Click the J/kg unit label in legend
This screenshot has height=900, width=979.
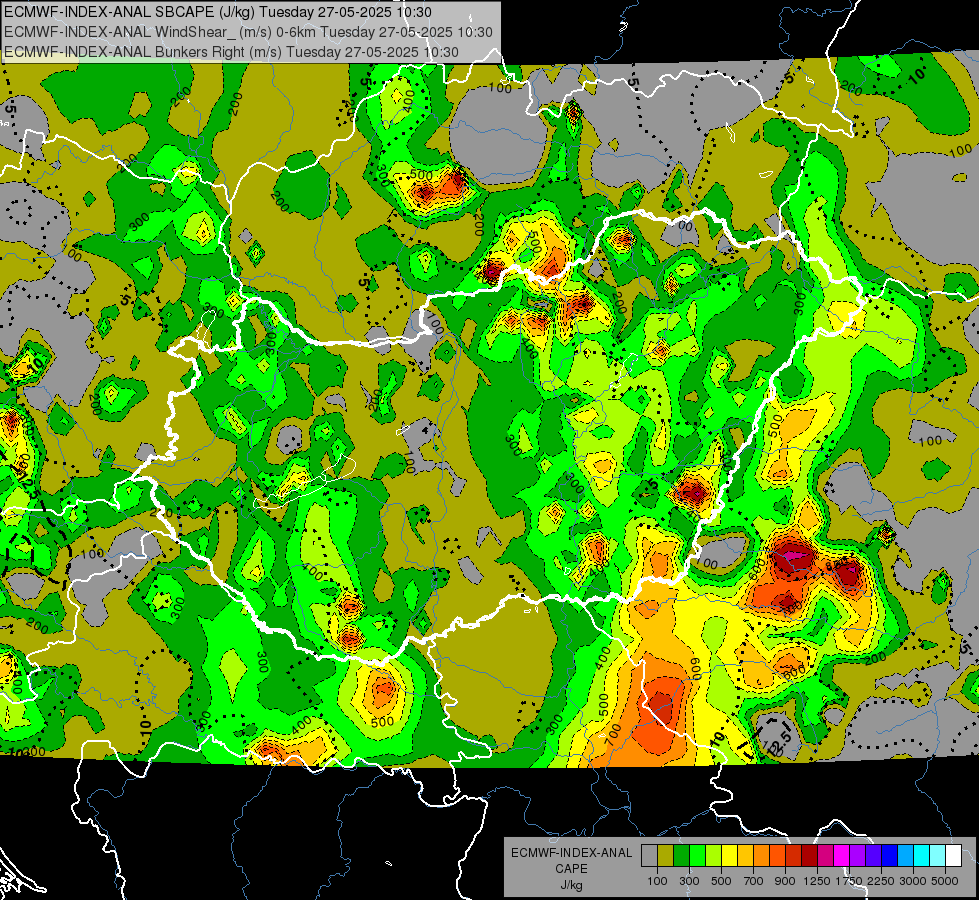[571, 885]
